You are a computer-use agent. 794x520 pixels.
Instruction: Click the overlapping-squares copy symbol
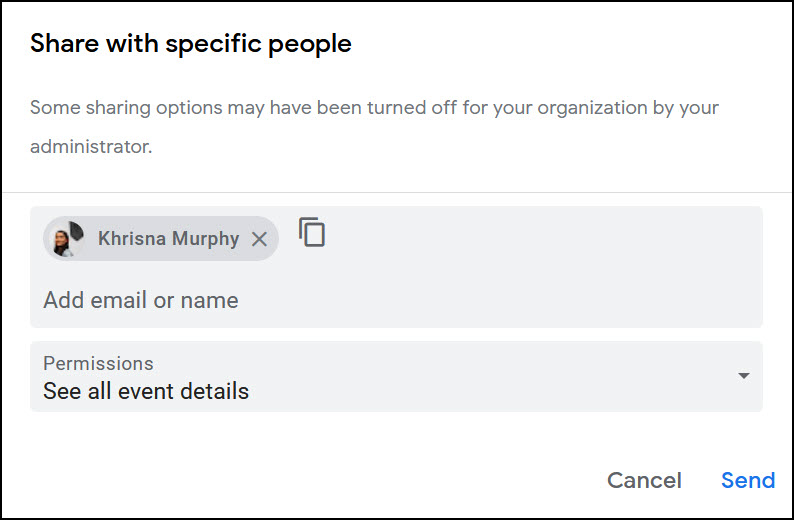pyautogui.click(x=312, y=232)
